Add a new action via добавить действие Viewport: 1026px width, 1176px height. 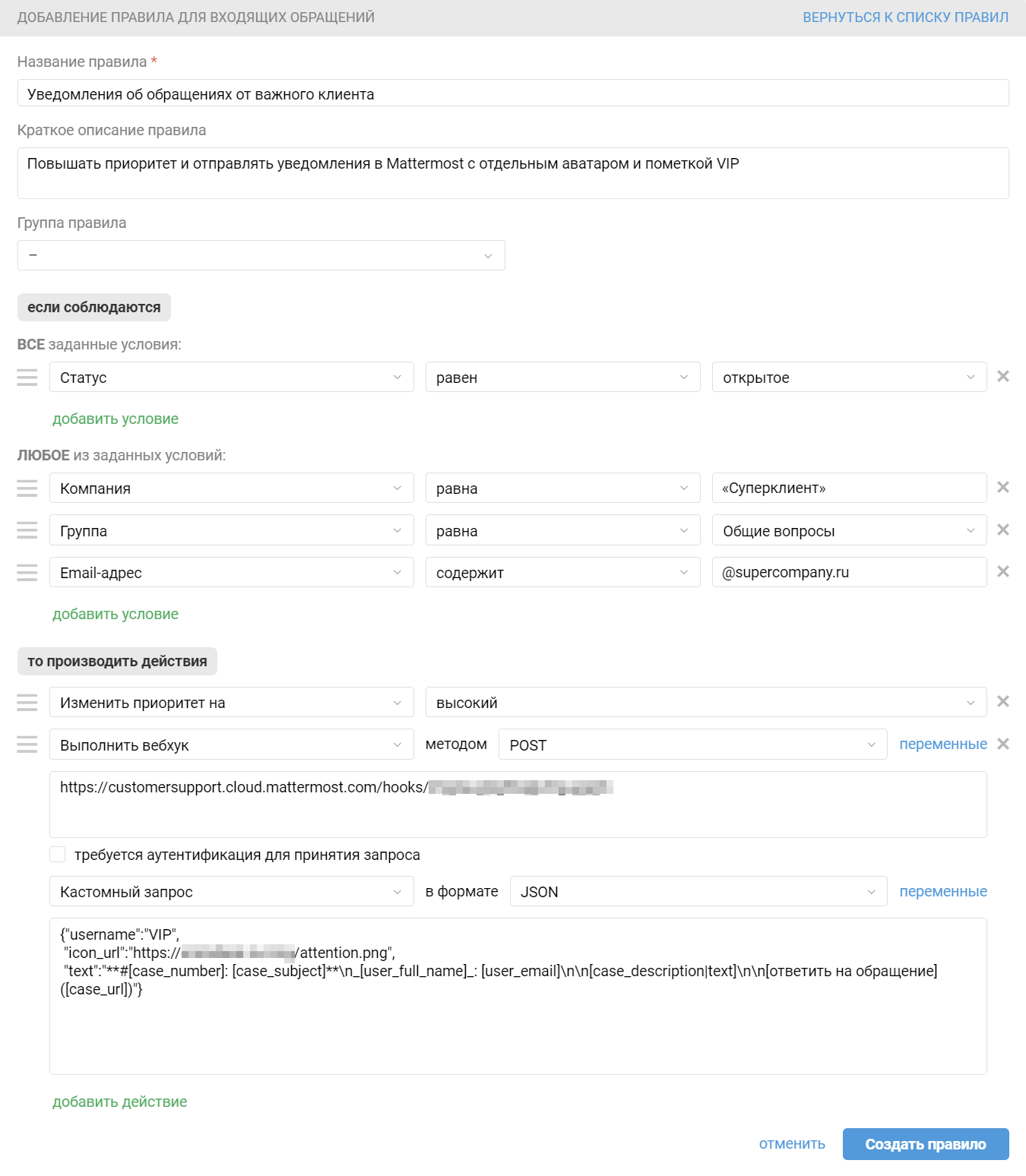119,1102
